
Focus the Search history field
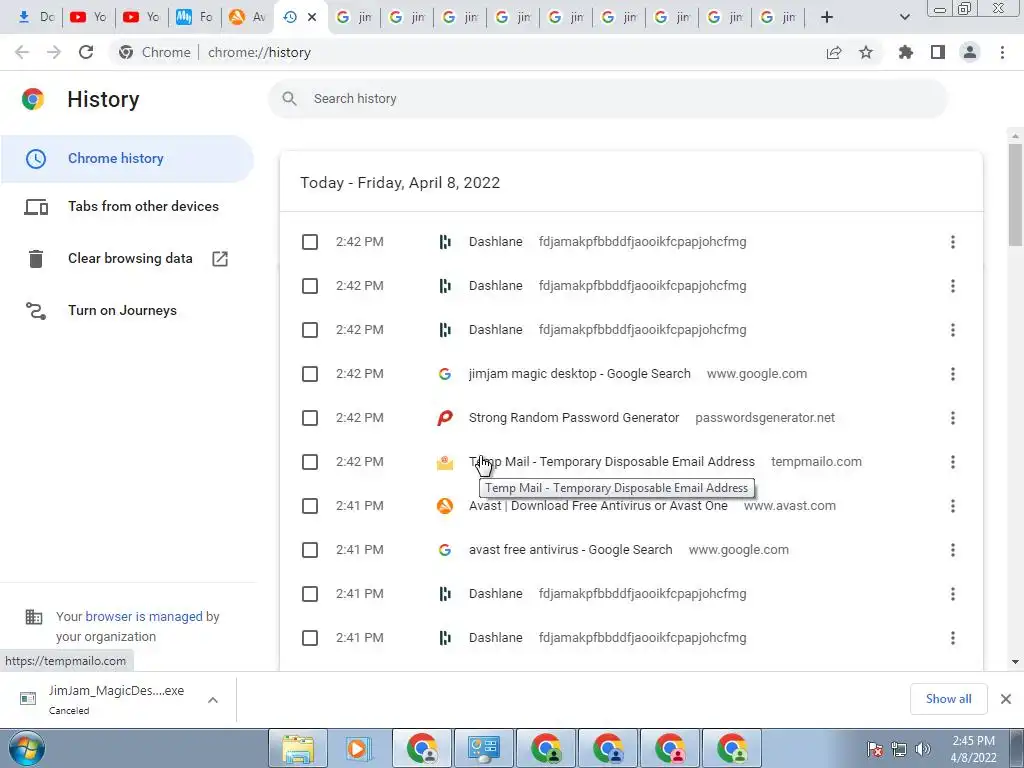(607, 99)
